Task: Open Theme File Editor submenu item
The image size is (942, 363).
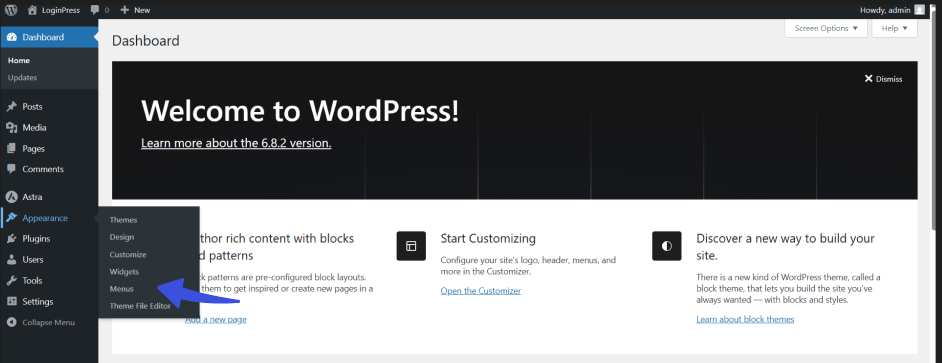Action: 140,307
